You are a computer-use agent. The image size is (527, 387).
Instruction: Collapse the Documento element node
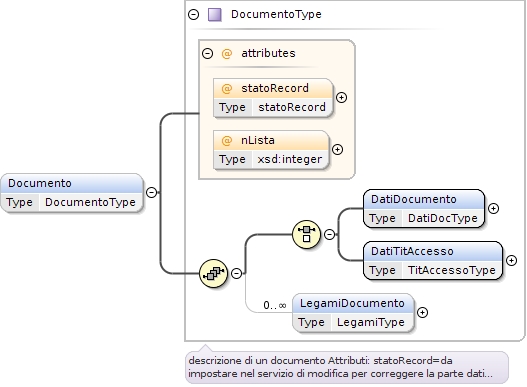152,192
